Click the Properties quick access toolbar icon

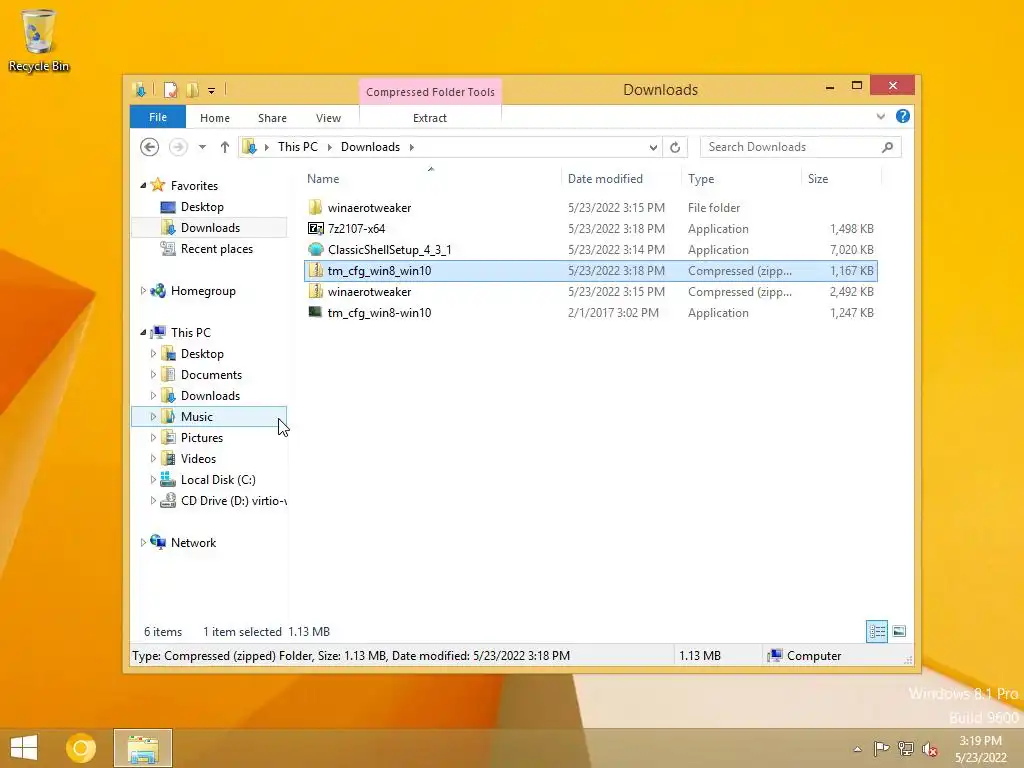170,90
